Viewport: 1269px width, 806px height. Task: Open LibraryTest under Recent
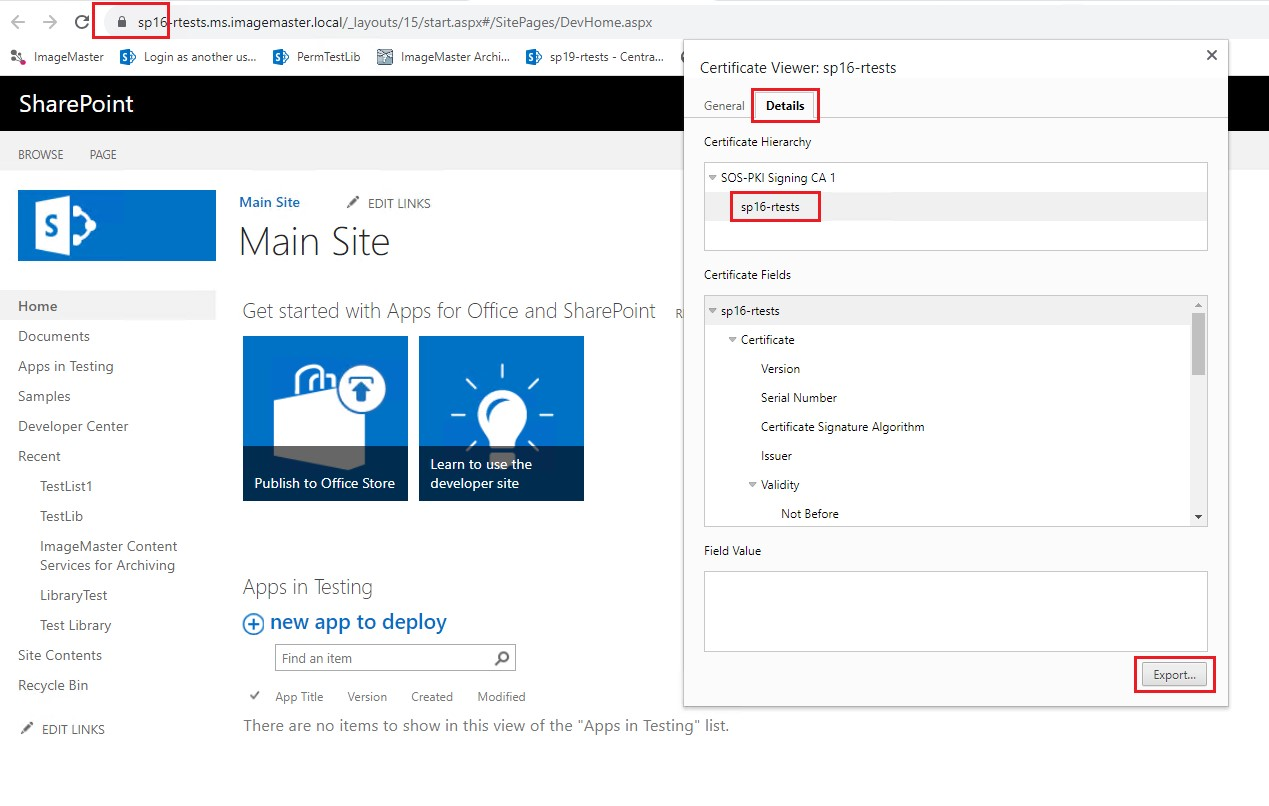point(74,595)
